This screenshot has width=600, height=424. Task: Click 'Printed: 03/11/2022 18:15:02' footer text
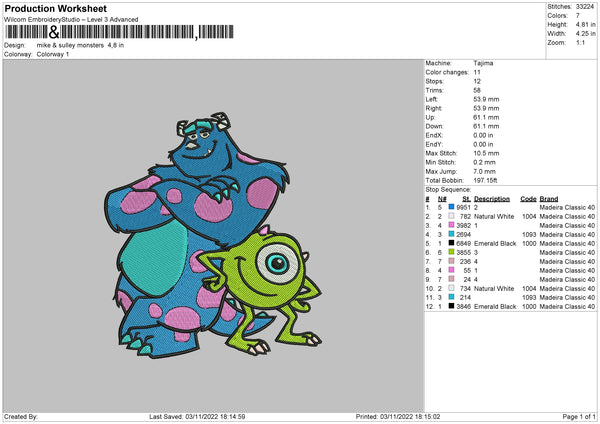(x=398, y=416)
